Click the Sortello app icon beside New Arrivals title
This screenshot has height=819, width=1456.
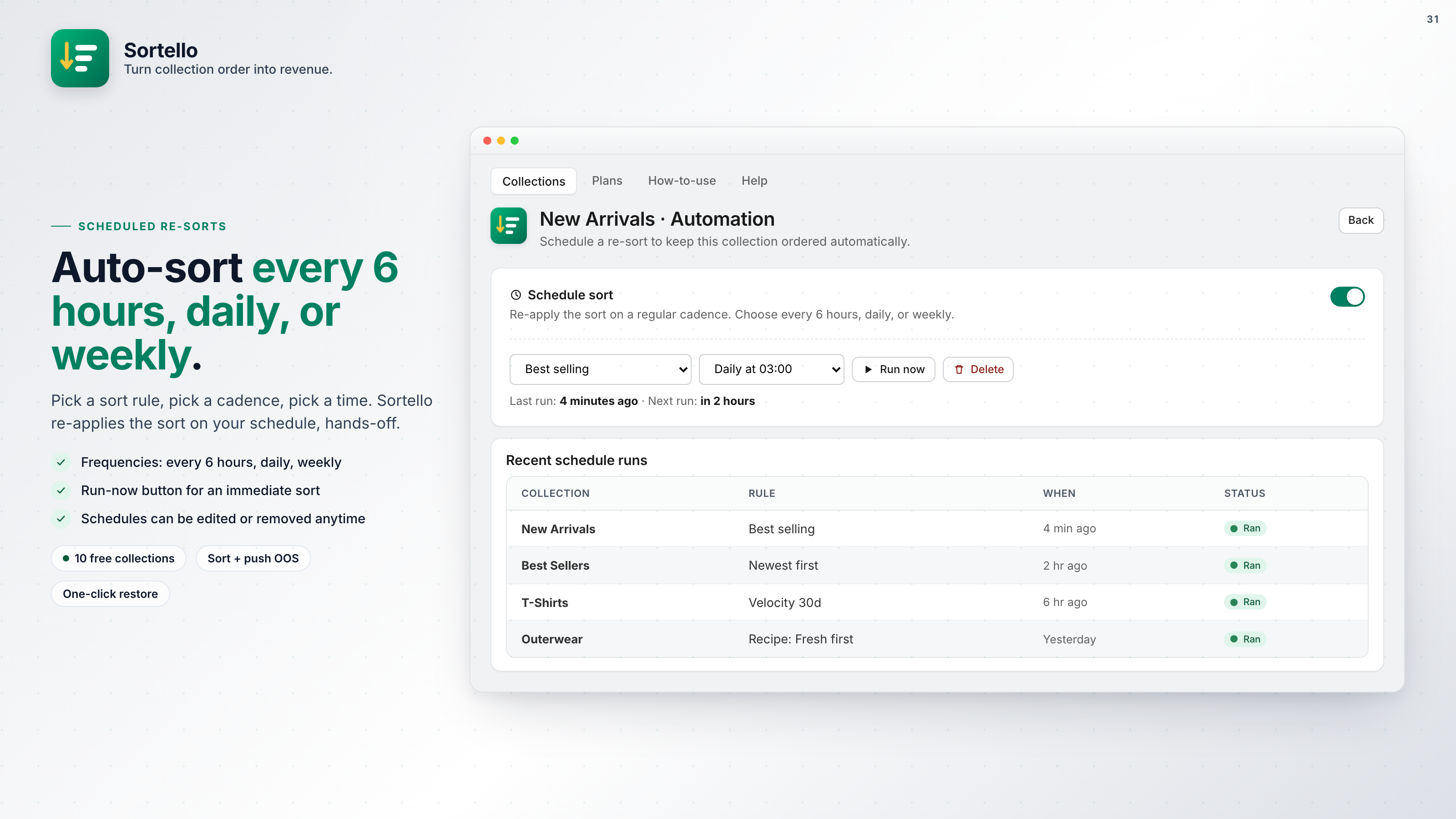508,226
